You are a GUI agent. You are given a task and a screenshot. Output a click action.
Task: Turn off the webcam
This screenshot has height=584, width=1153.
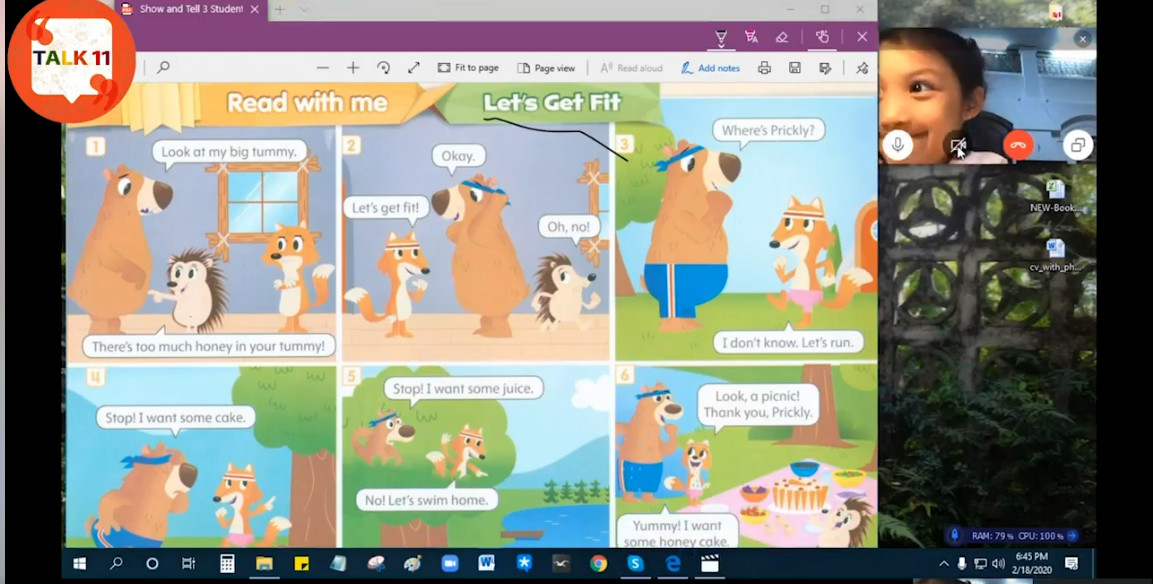958,145
